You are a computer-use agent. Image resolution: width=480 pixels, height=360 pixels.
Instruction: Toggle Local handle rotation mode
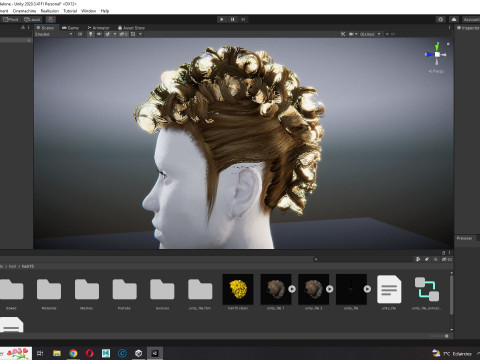click(x=32, y=19)
